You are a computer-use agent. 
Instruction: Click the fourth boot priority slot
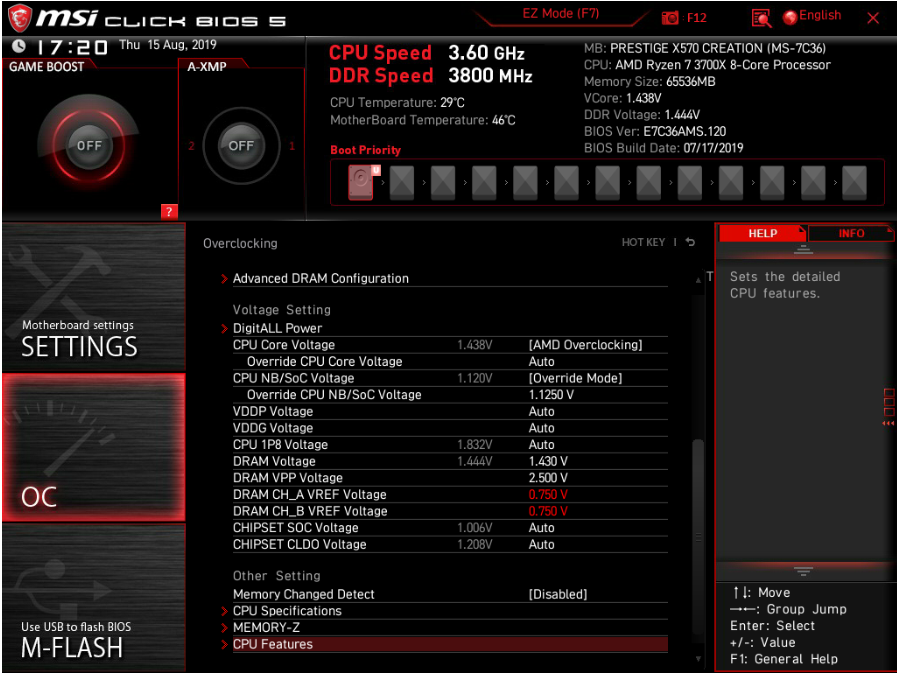[x=484, y=183]
